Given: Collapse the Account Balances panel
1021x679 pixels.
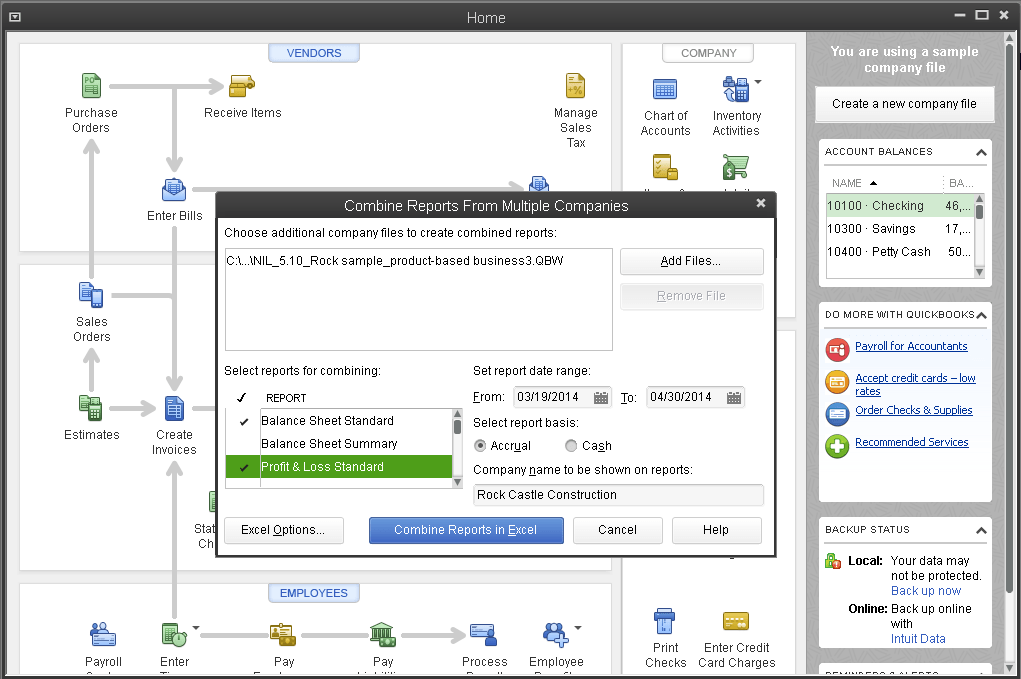Looking at the screenshot, I should [x=981, y=153].
